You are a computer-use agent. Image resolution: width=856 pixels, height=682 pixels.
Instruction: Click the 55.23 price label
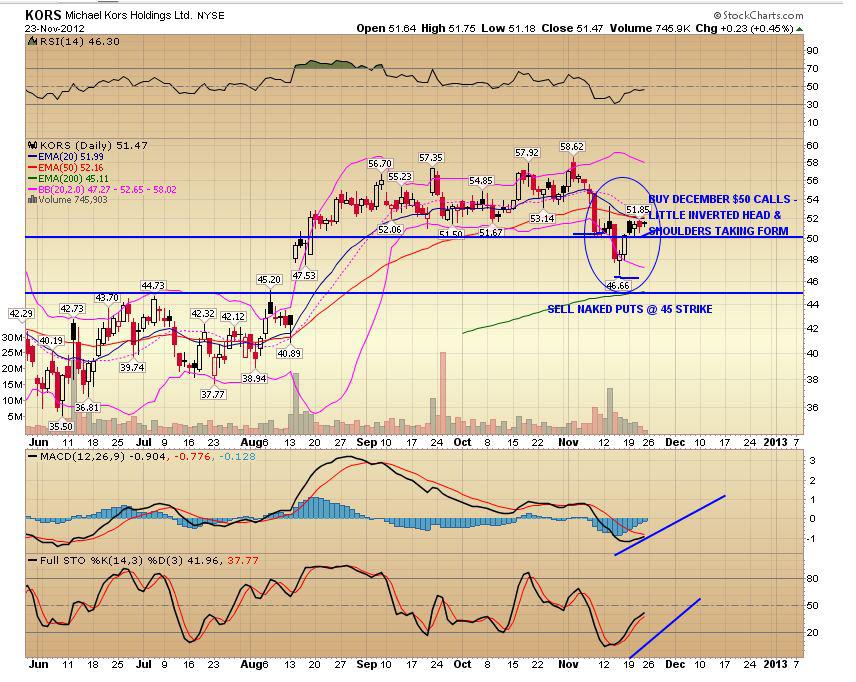400,177
